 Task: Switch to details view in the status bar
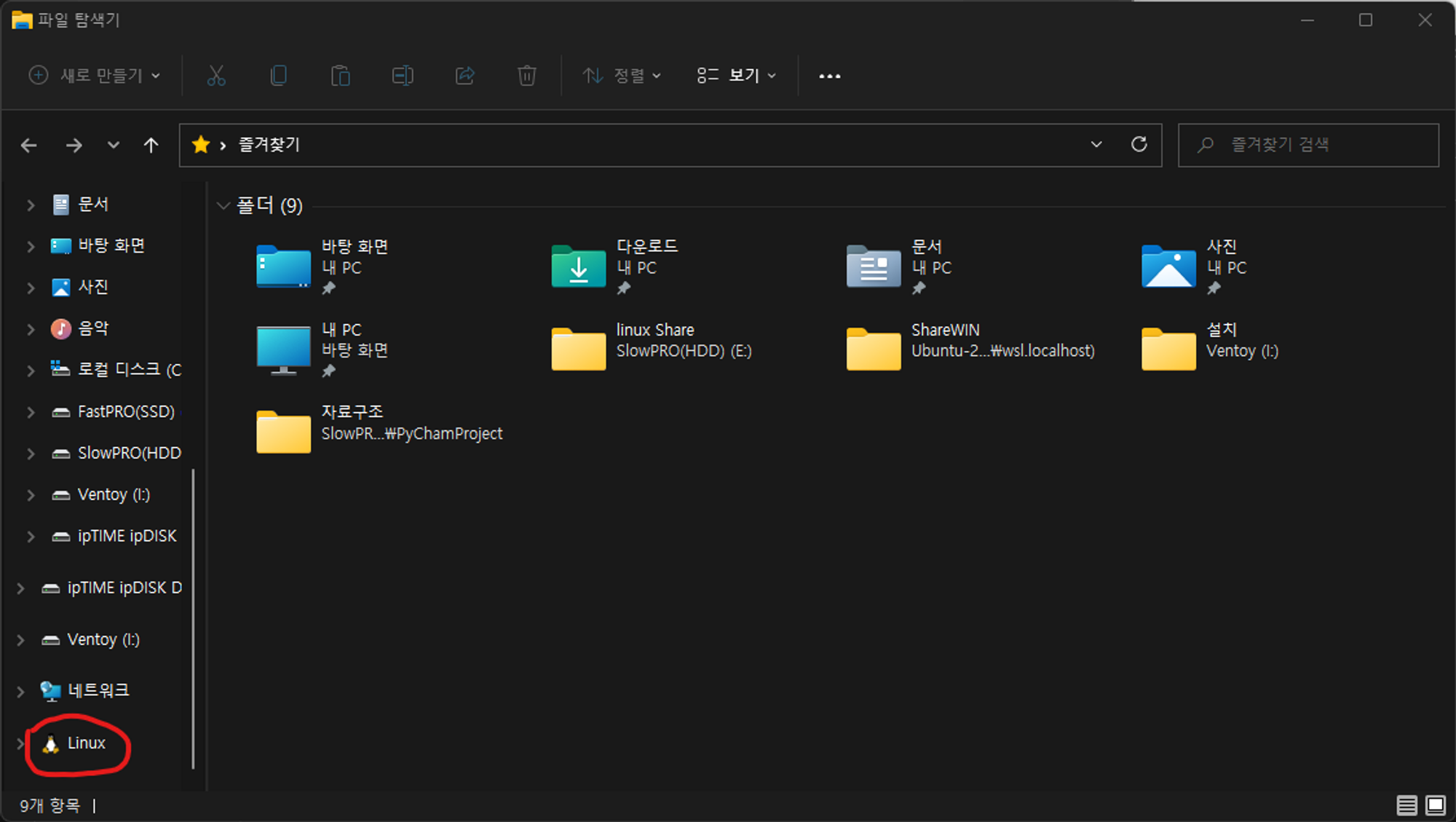point(1406,805)
